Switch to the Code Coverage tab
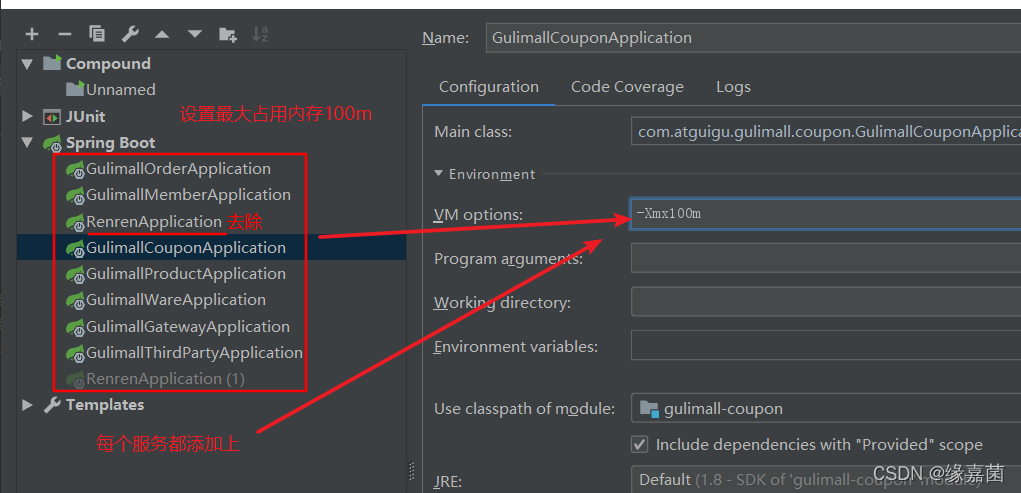Image resolution: width=1021 pixels, height=493 pixels. coord(627,87)
